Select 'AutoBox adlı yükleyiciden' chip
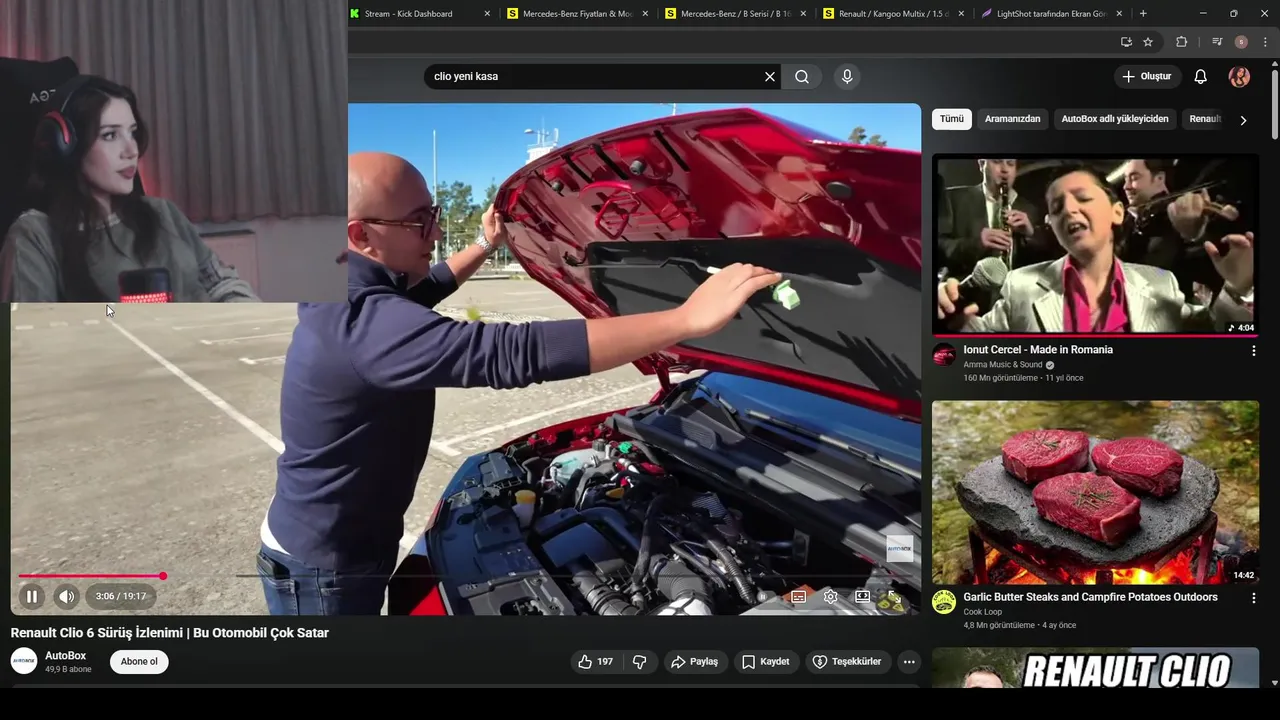The image size is (1280, 720). 1115,119
